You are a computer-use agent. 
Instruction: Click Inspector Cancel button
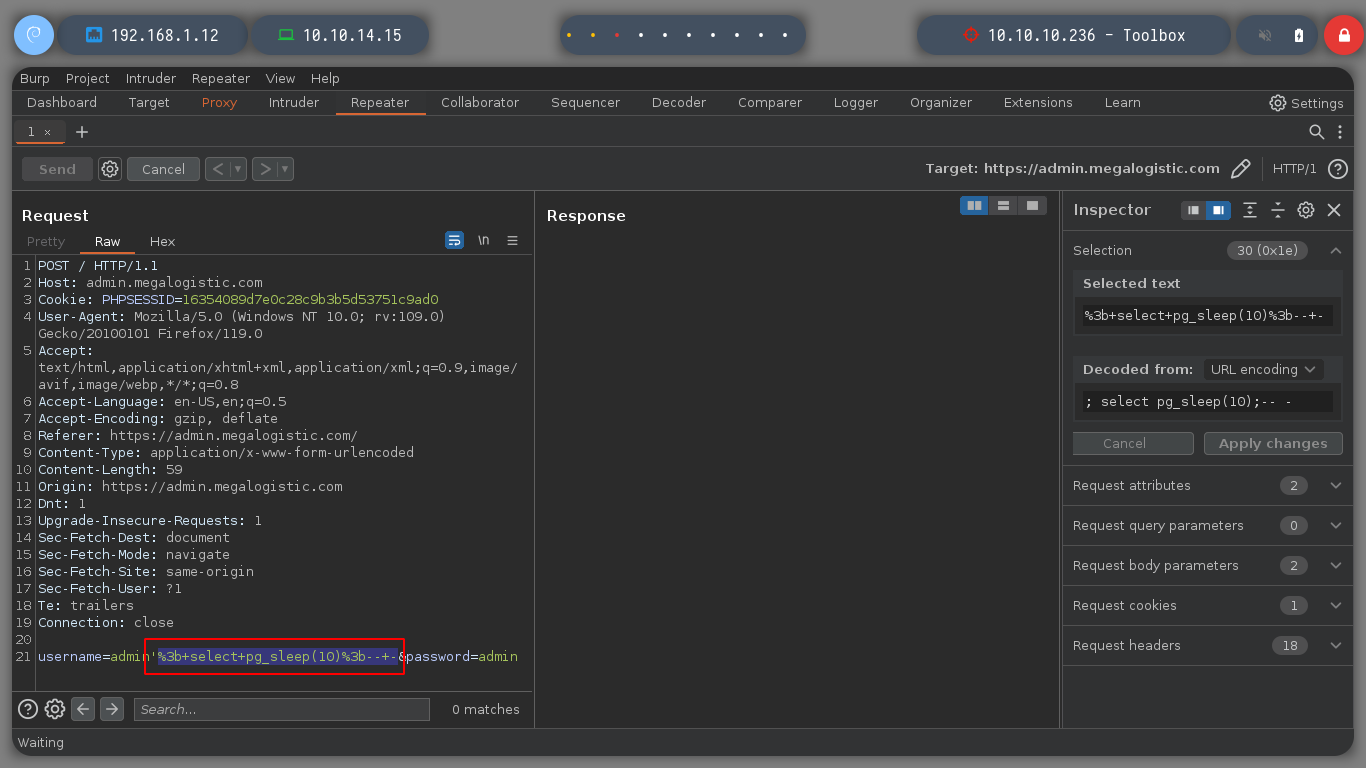point(1133,443)
